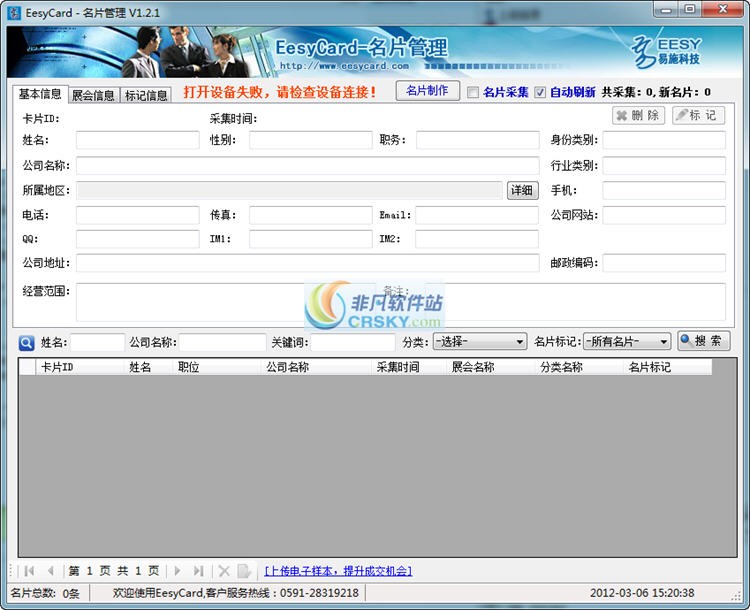Click the Email input field

477,215
